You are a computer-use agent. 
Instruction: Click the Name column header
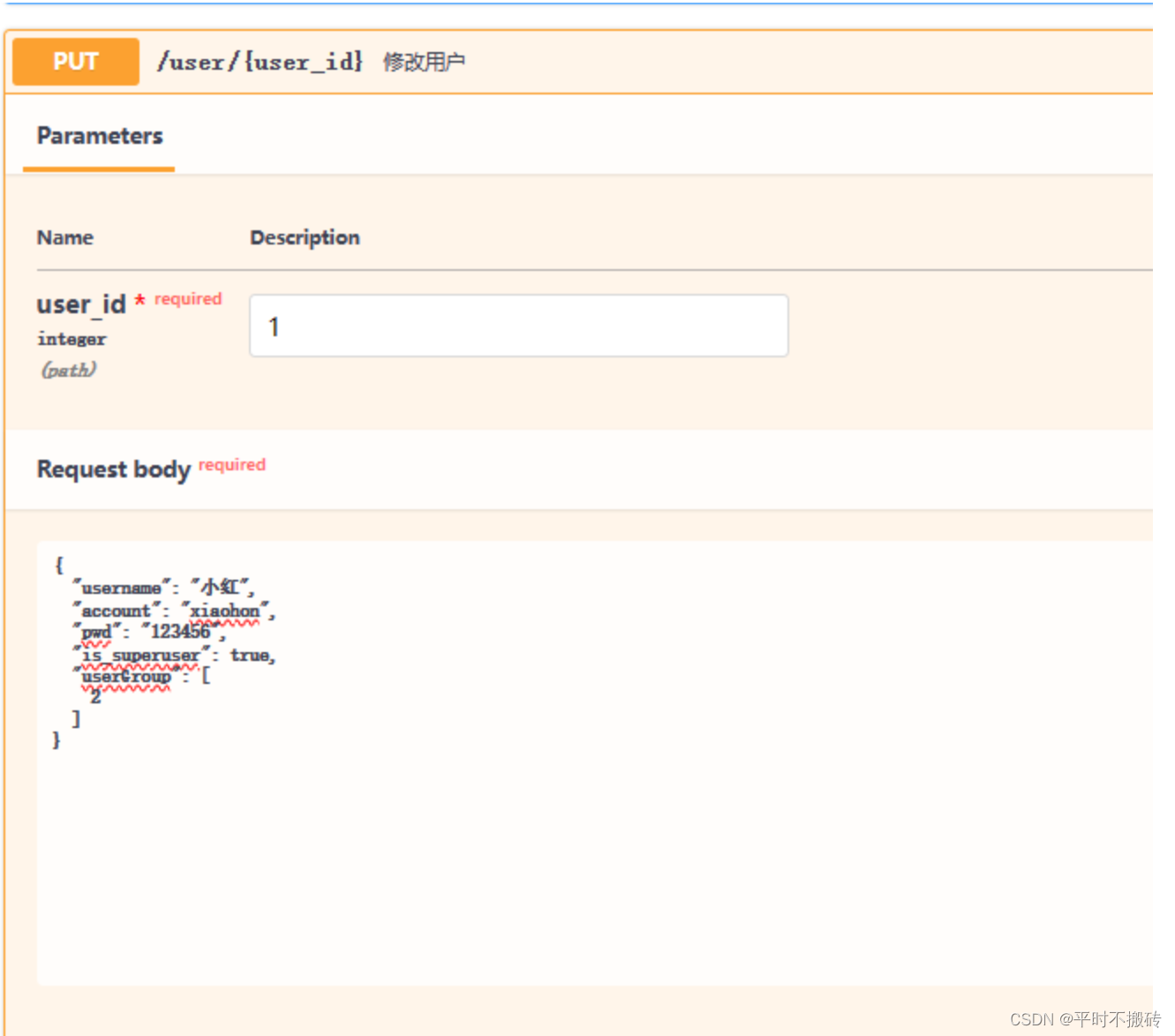(64, 236)
